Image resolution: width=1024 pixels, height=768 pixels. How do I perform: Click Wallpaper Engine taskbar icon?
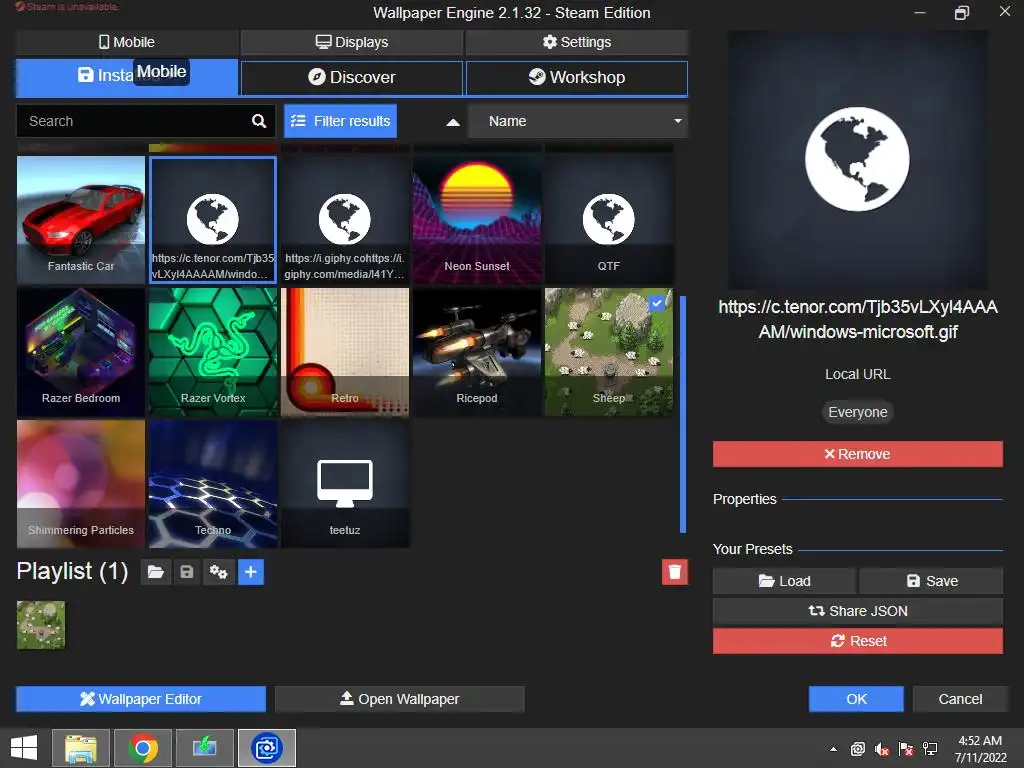point(266,748)
